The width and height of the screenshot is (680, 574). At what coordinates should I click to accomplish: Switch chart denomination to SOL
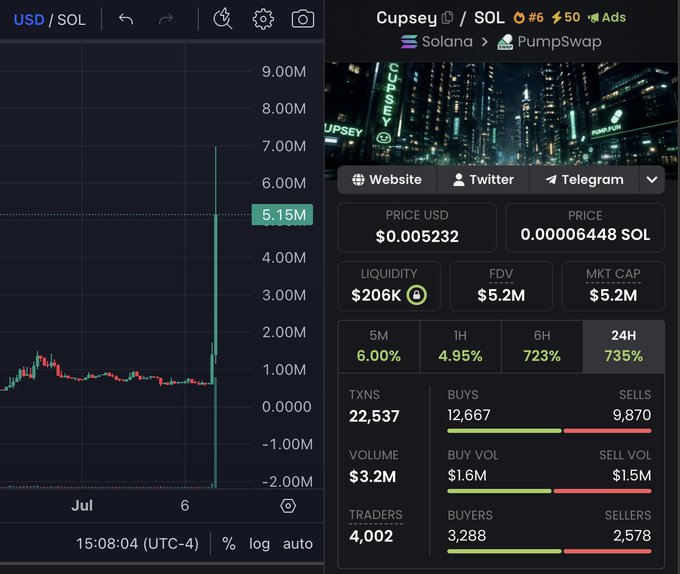[x=72, y=20]
